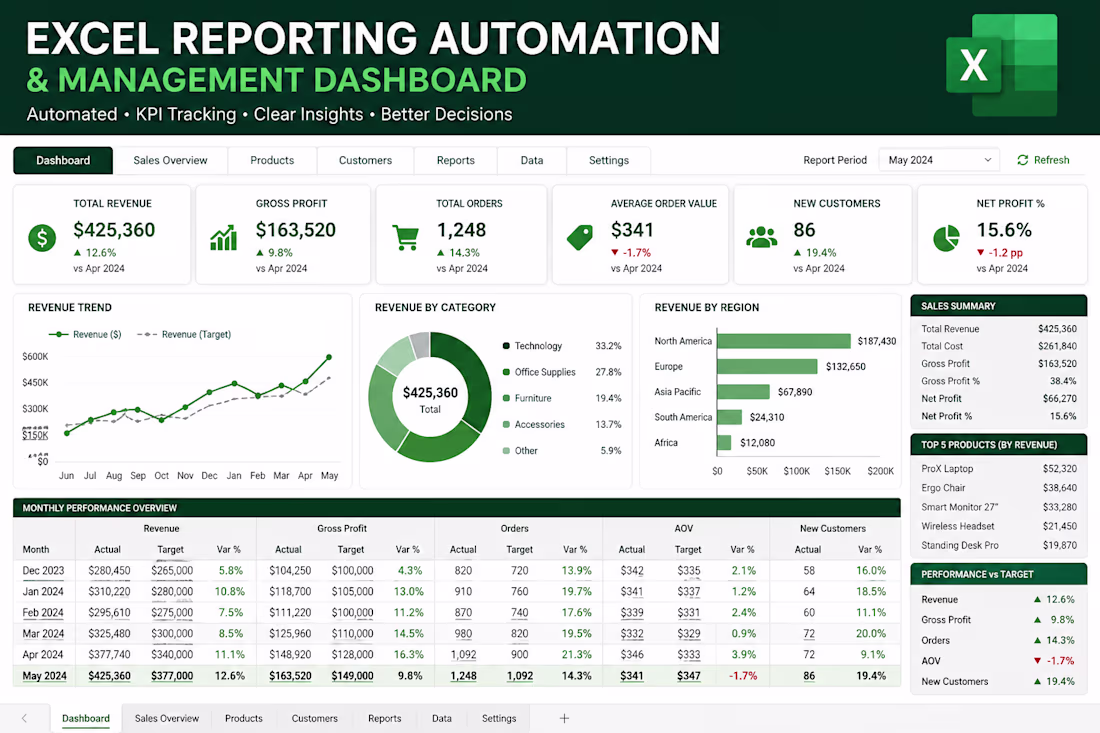
Task: Open the Customers bottom sheet tab
Action: pos(314,718)
